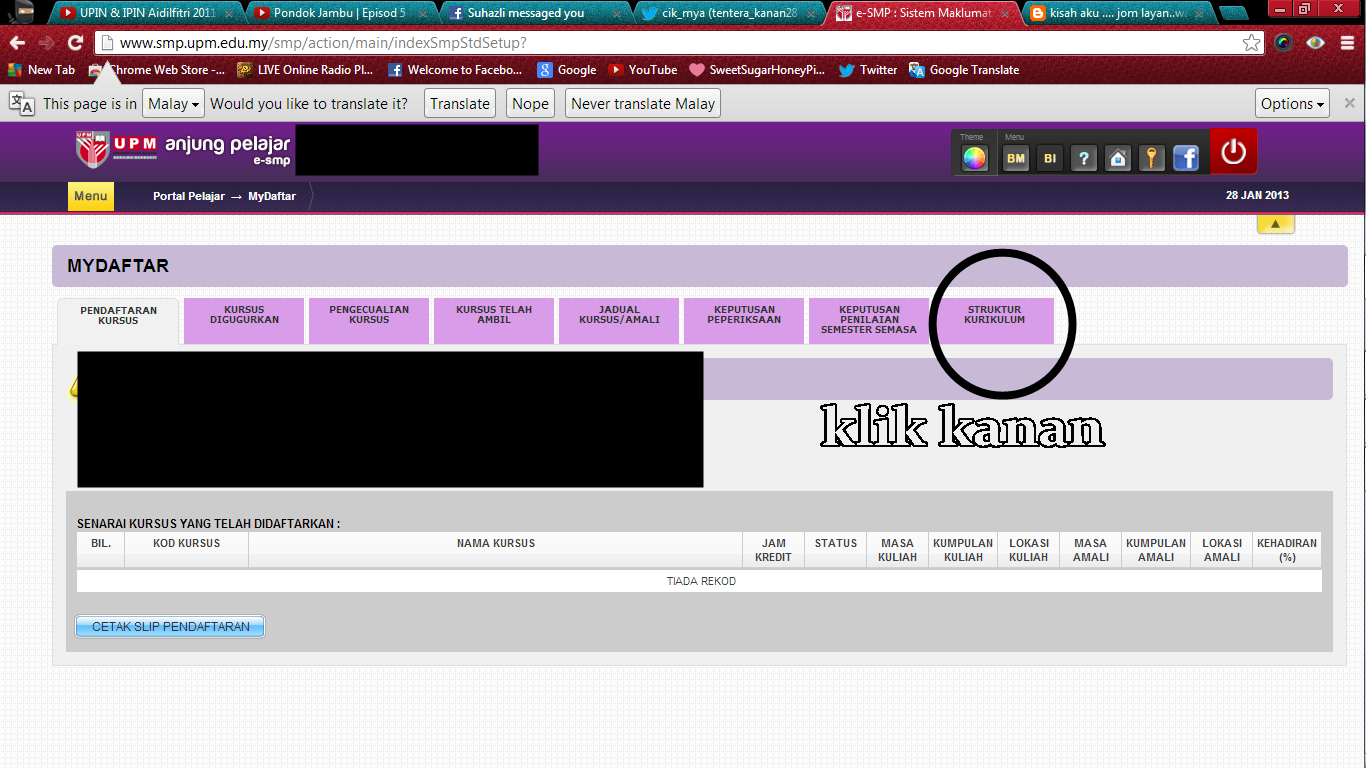Click UPM Anjung Pelajar logo
Screen dimensions: 1366x768
click(x=183, y=150)
